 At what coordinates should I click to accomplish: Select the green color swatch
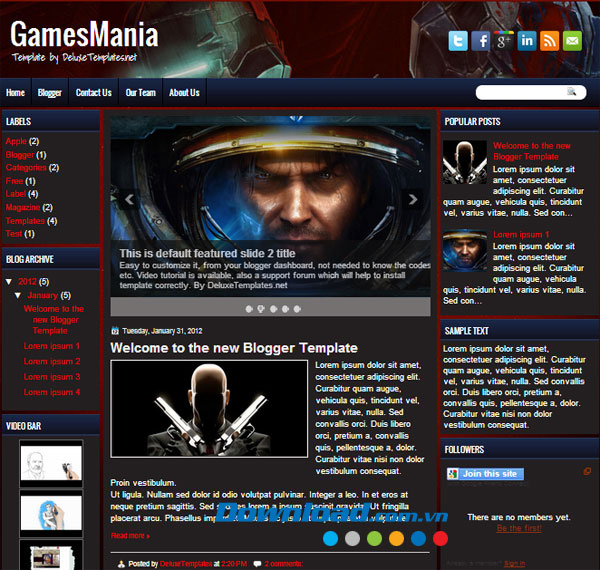[374, 538]
